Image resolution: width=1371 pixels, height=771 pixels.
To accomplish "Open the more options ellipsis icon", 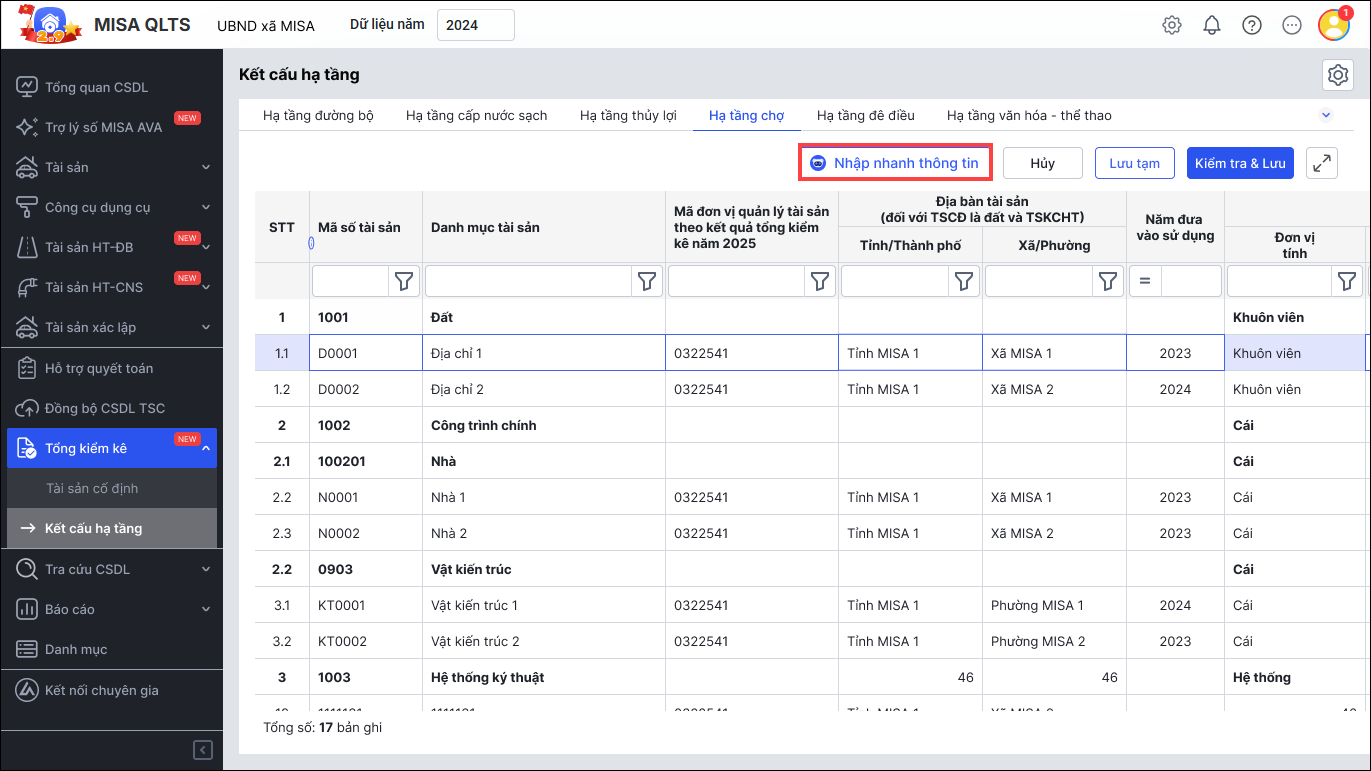I will 1292,25.
